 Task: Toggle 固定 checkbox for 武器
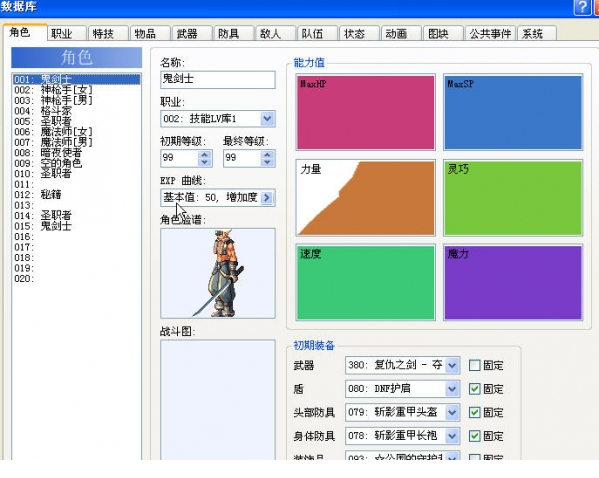click(x=474, y=366)
